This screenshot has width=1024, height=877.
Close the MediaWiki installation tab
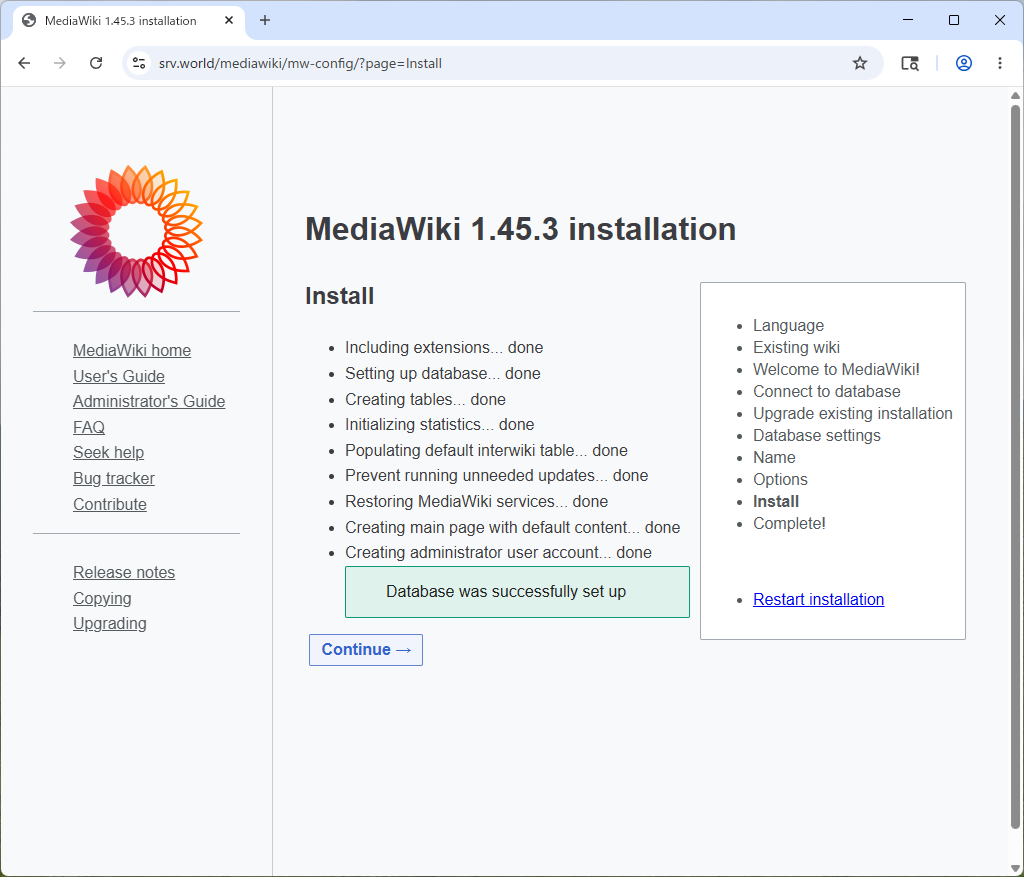(x=229, y=20)
